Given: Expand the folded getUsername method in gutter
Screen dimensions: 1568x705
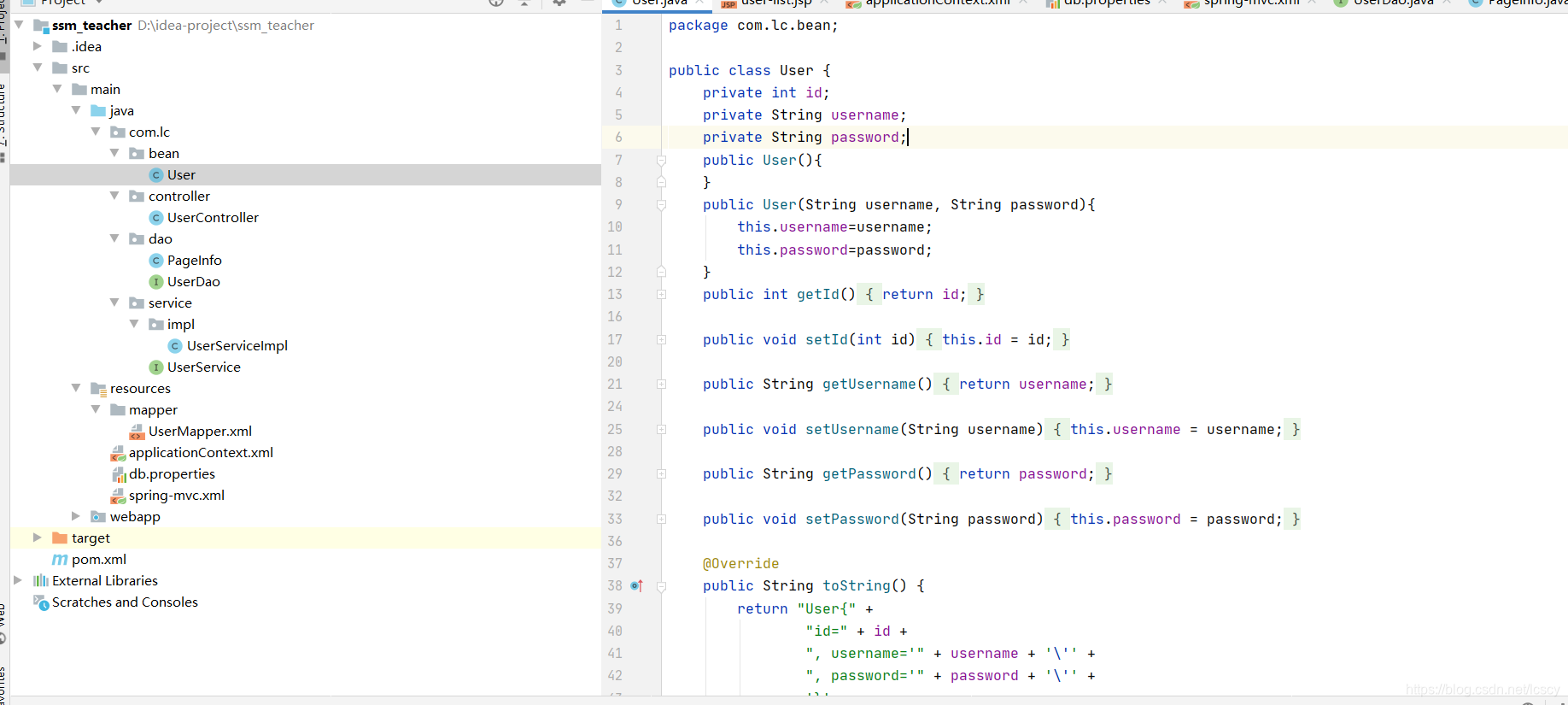Looking at the screenshot, I should click(661, 385).
